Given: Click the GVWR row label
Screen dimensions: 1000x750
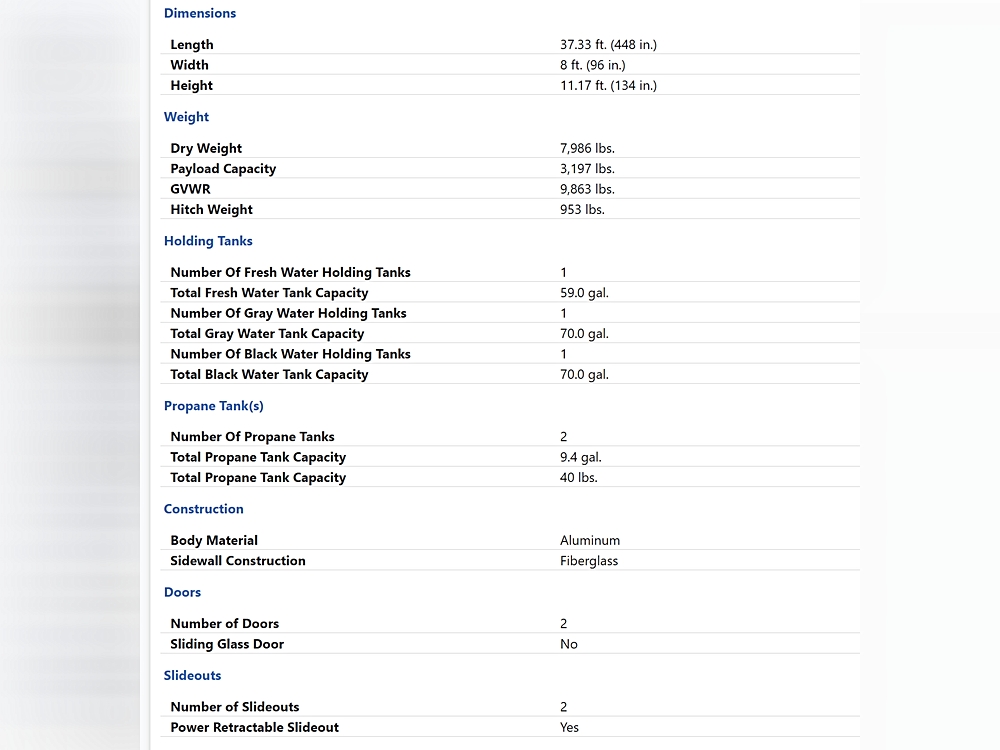Looking at the screenshot, I should tap(190, 189).
